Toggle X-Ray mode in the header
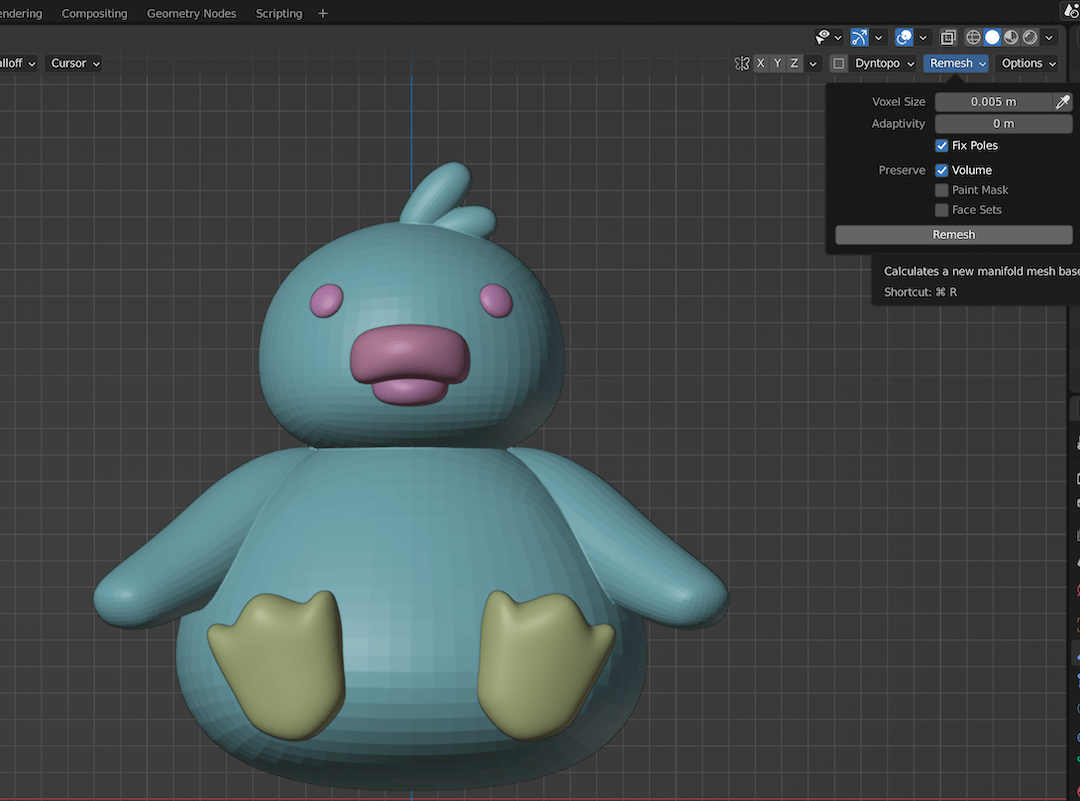The image size is (1080, 801). click(948, 37)
